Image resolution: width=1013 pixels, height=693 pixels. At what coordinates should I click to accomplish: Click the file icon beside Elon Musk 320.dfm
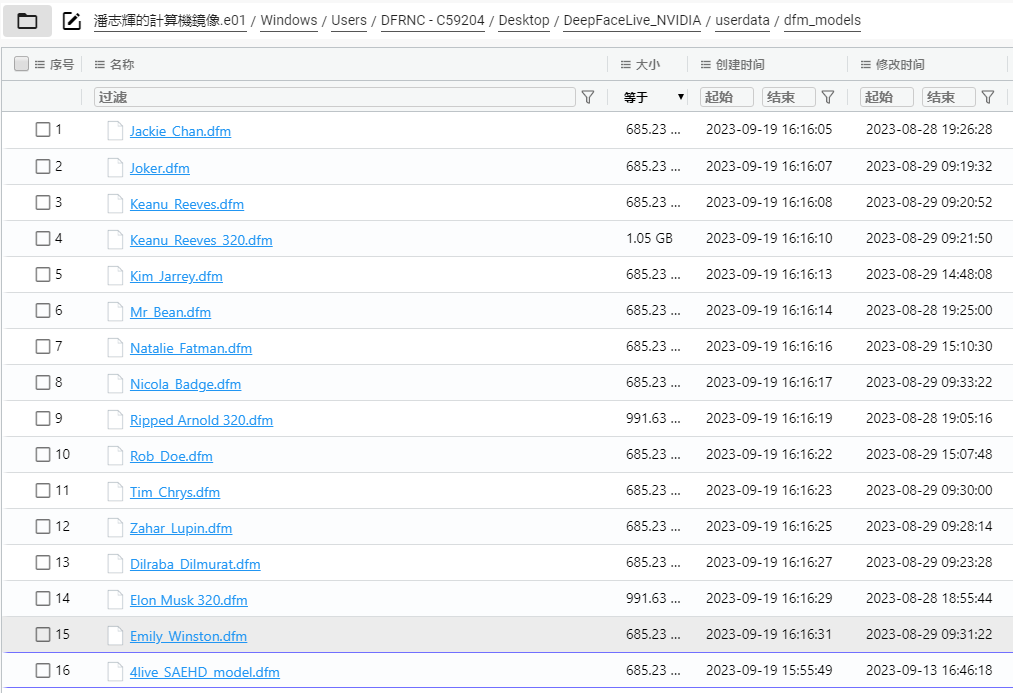click(x=115, y=599)
